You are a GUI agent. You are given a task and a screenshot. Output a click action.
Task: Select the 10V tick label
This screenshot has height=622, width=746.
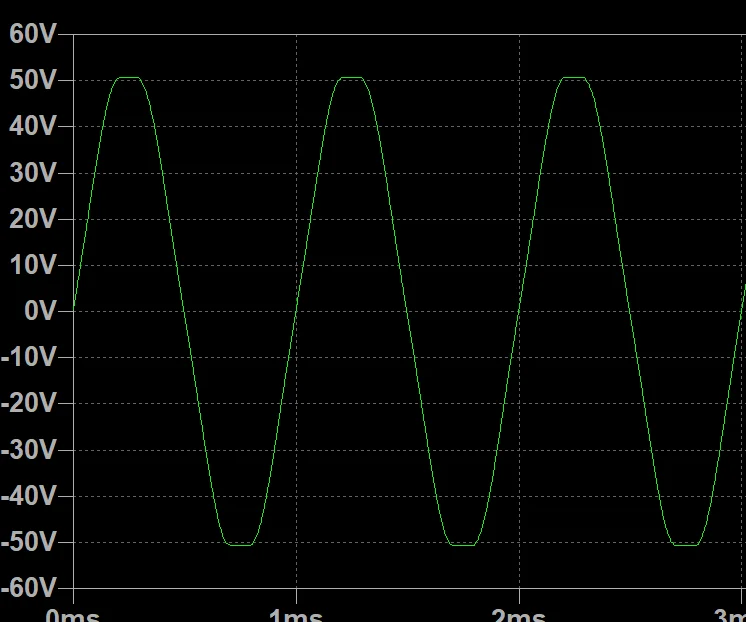tap(33, 265)
